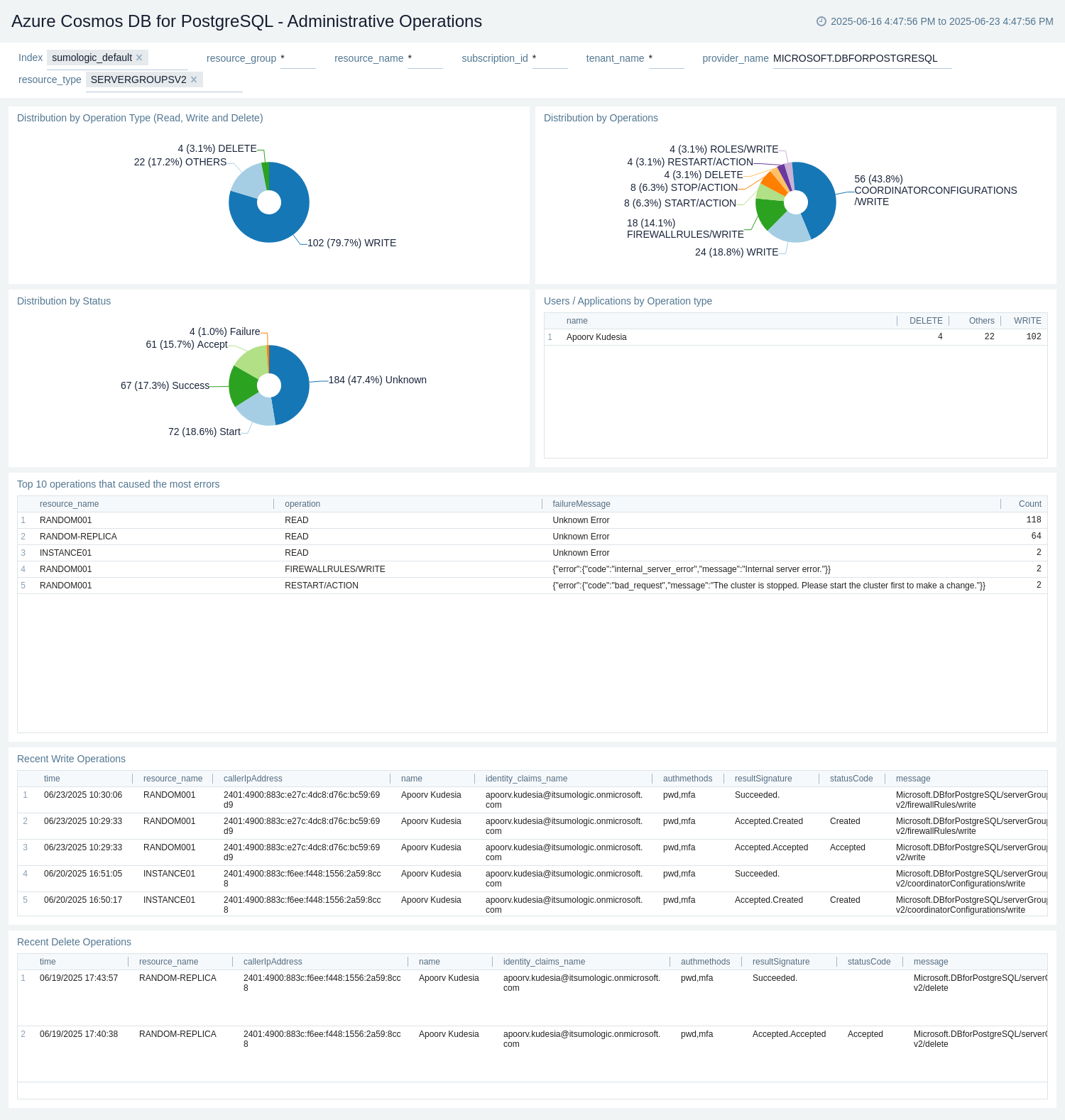The image size is (1065, 1120).
Task: Click the 72 (18.6%) Start label
Action: pyautogui.click(x=204, y=432)
